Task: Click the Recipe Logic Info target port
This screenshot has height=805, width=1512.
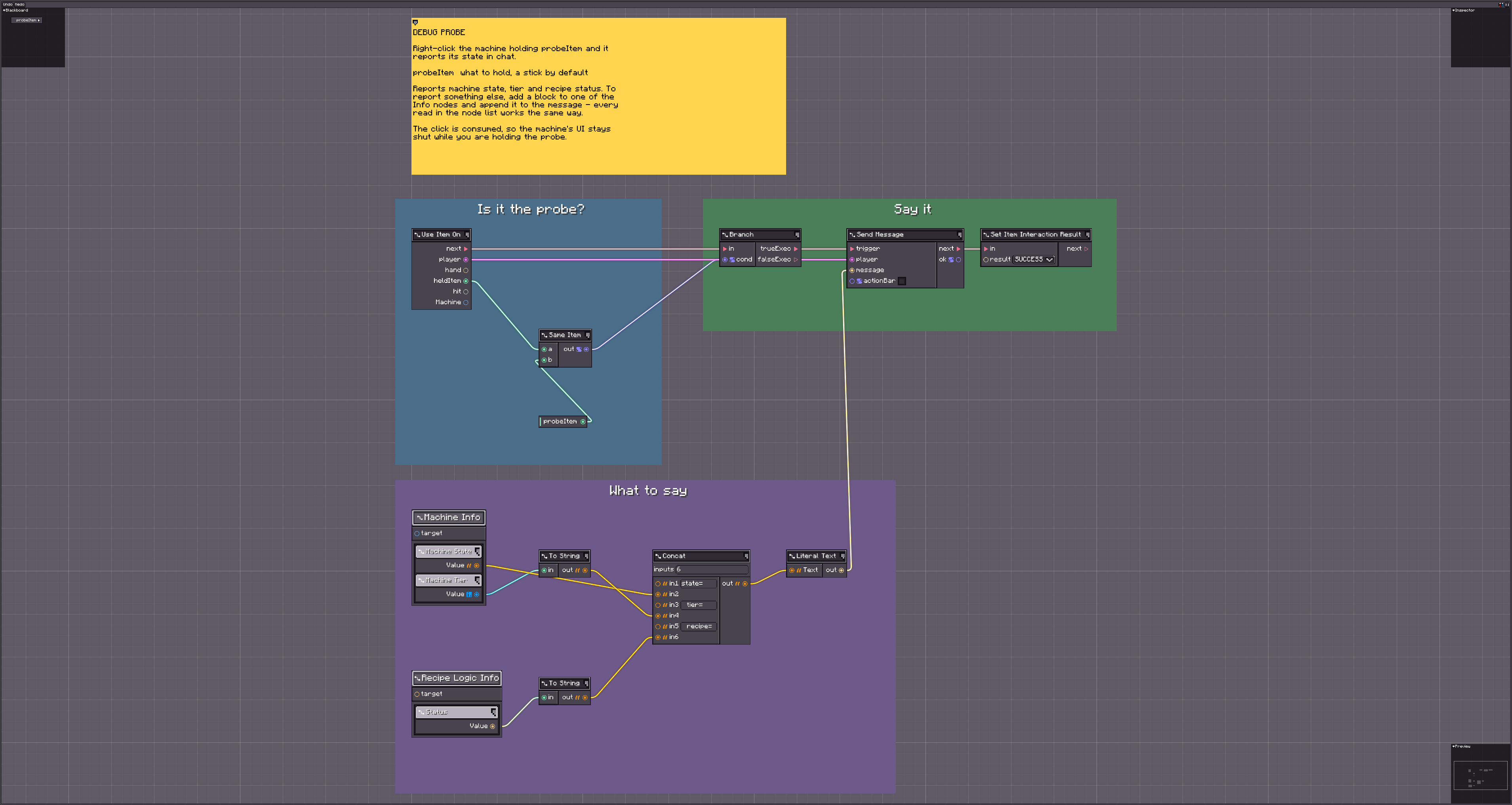Action: click(x=417, y=694)
